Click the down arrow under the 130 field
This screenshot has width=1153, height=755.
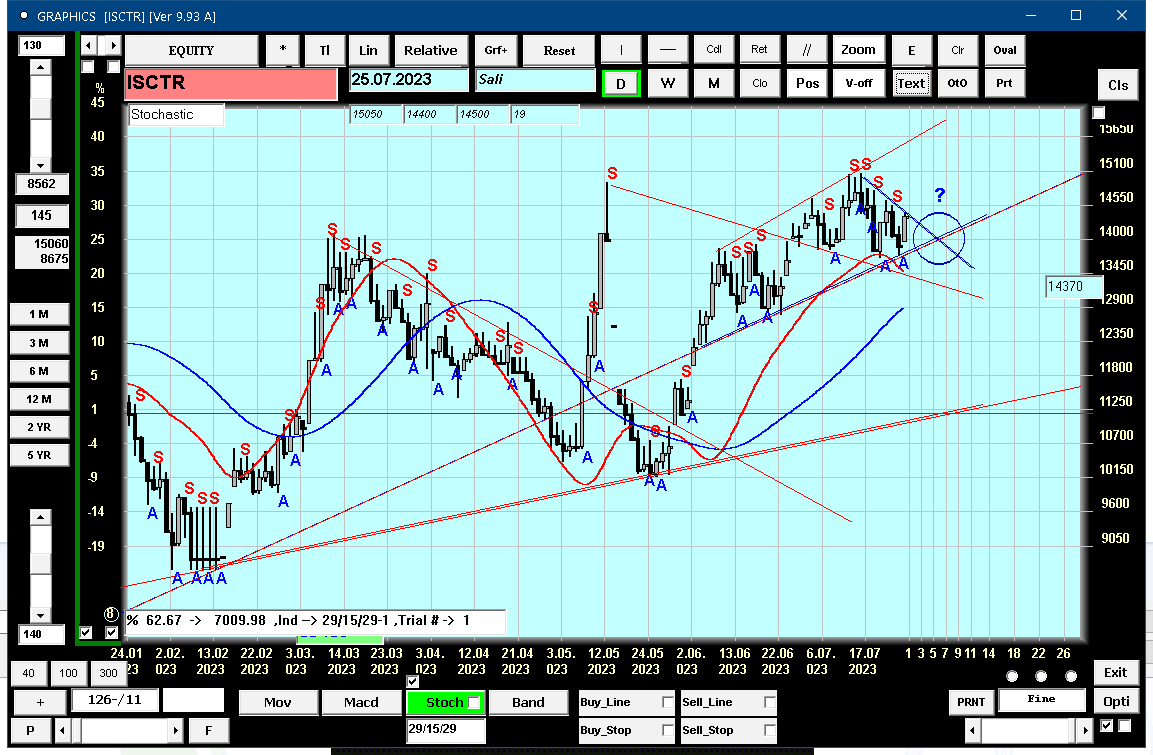click(x=40, y=165)
